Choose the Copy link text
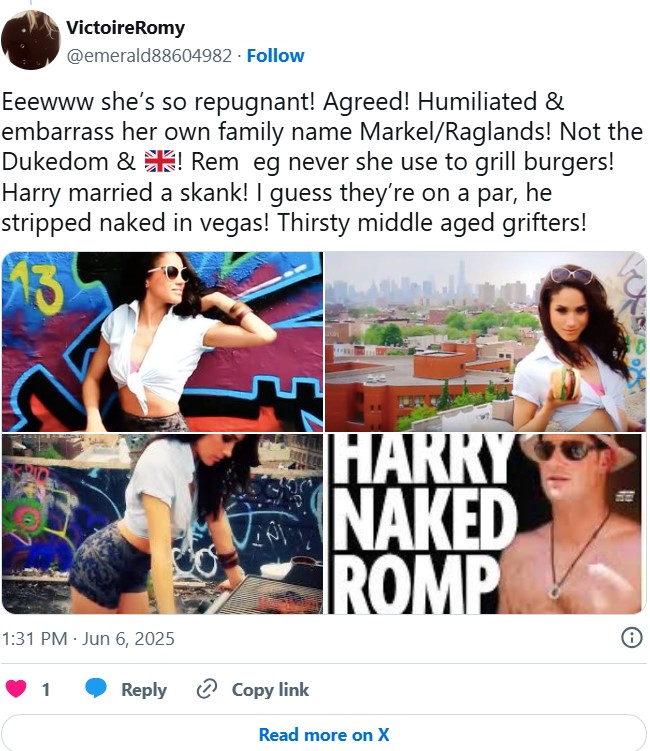This screenshot has width=650, height=751. point(270,690)
